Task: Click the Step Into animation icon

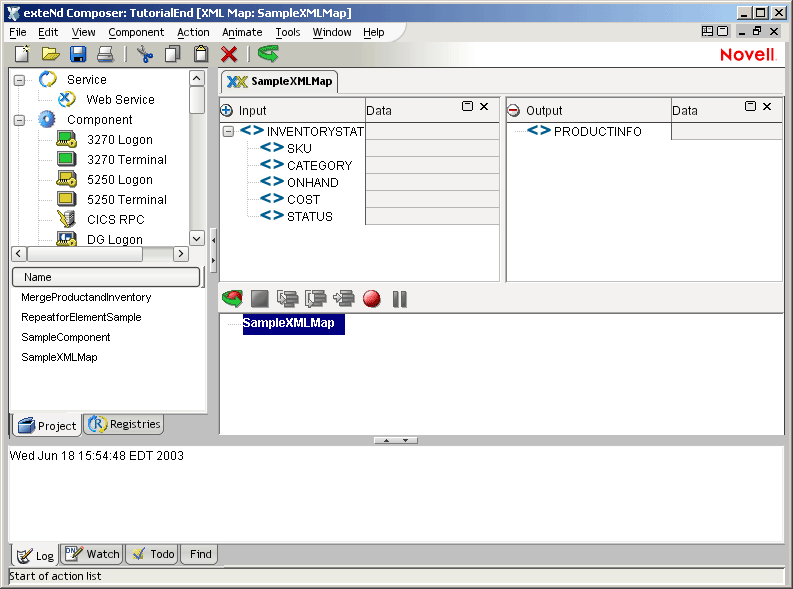Action: tap(288, 299)
